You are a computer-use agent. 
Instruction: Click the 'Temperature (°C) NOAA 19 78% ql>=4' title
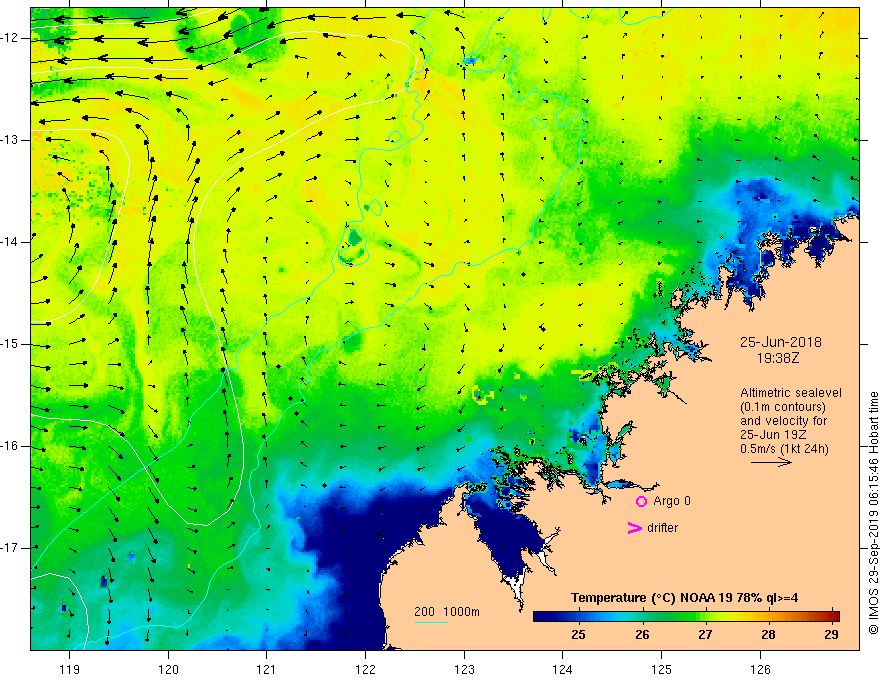[x=684, y=598]
